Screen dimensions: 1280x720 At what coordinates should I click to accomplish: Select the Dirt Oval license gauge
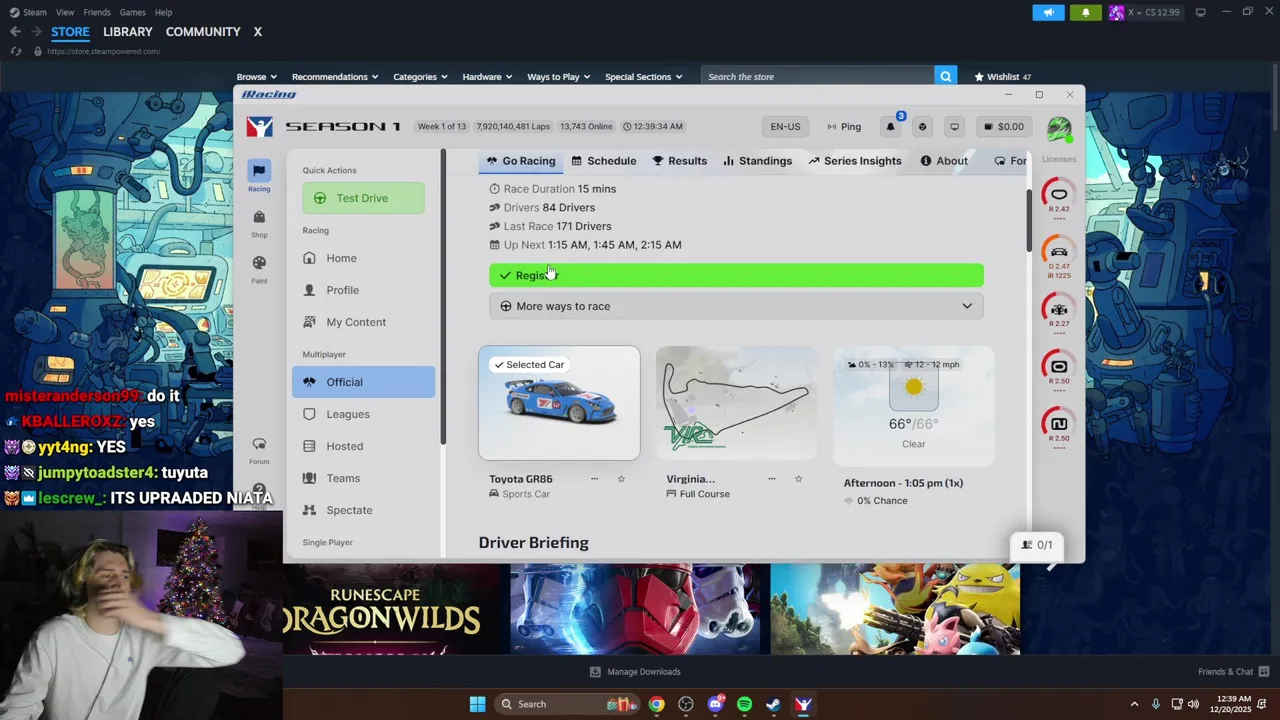1059,369
